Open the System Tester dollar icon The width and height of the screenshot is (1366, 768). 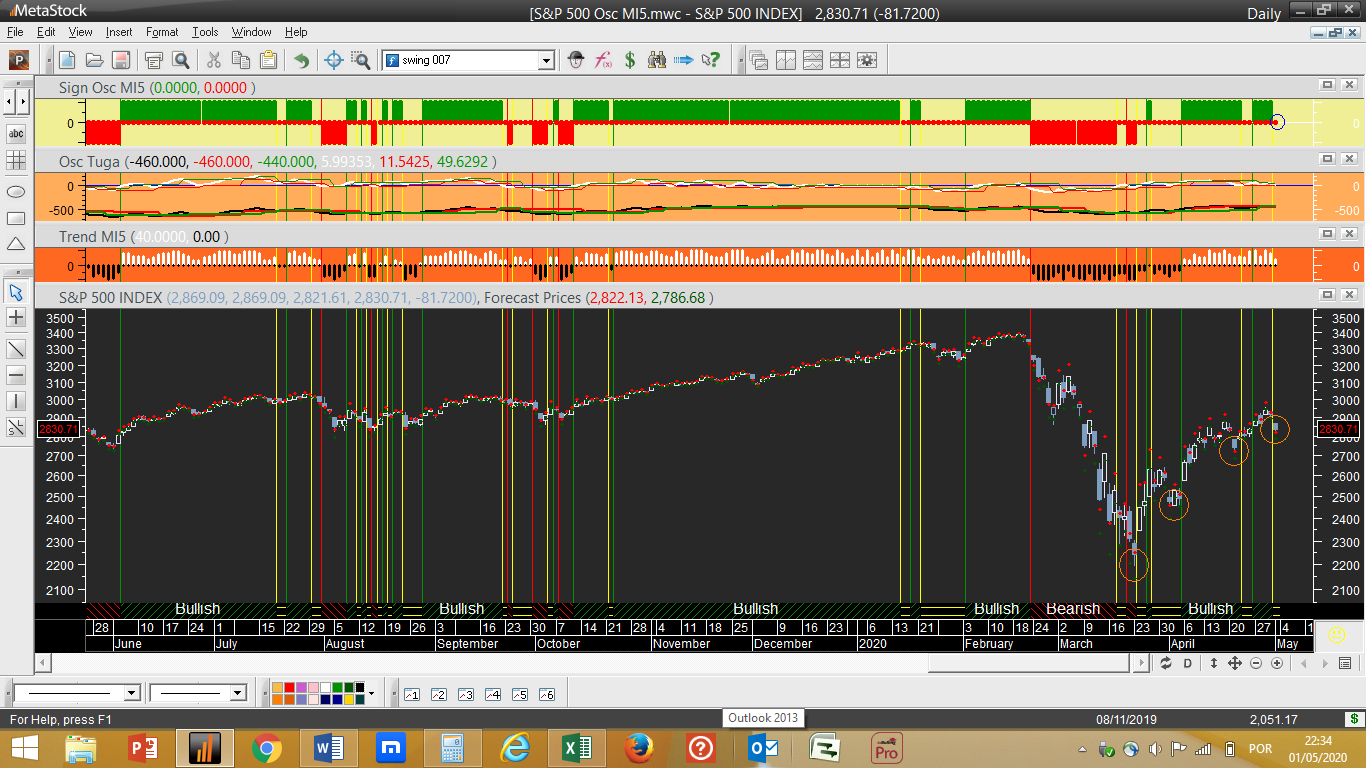point(630,60)
